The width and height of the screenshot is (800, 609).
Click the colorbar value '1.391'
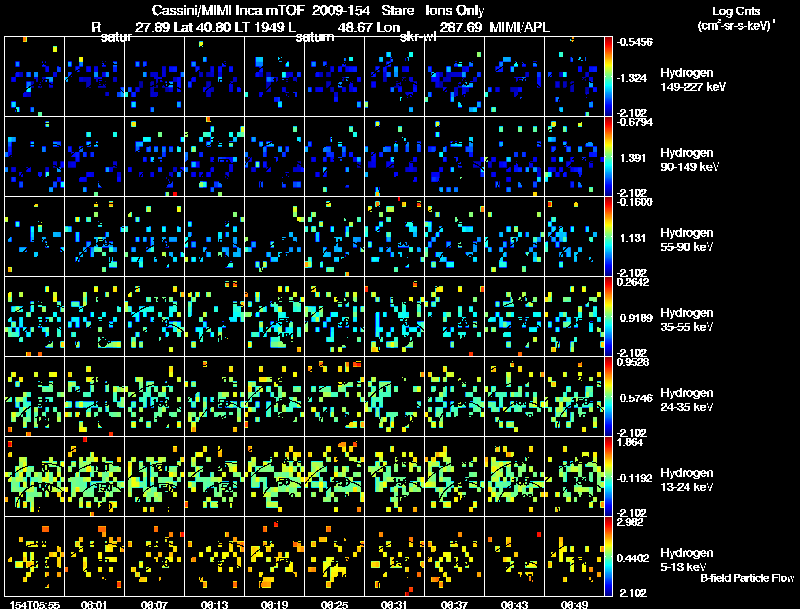tap(633, 158)
